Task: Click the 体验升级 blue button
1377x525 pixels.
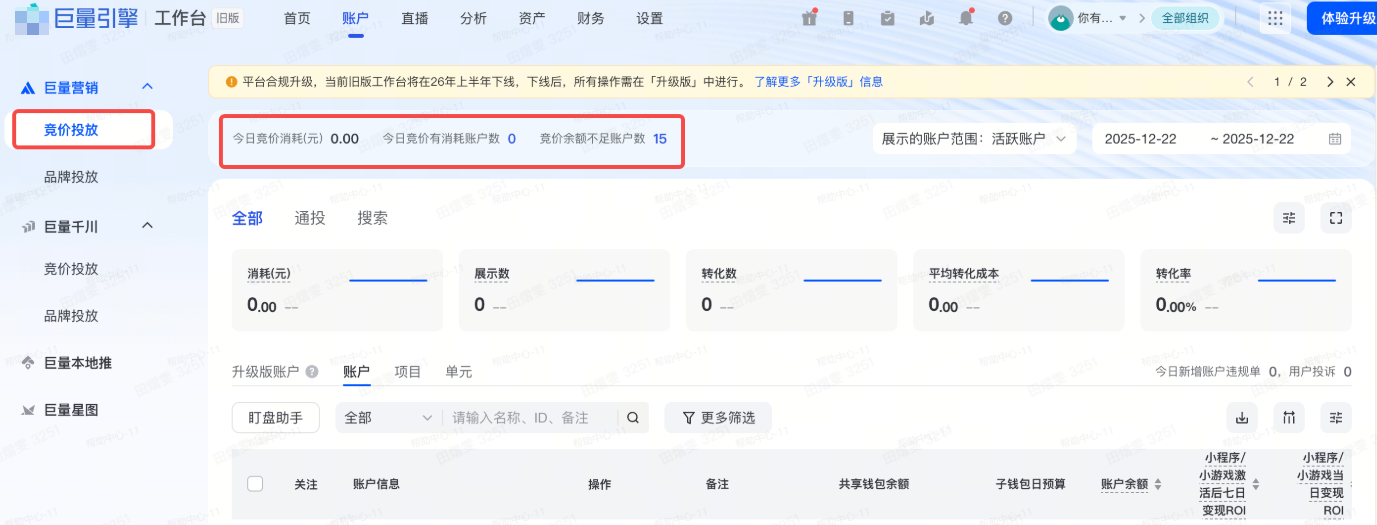Action: coord(1342,18)
